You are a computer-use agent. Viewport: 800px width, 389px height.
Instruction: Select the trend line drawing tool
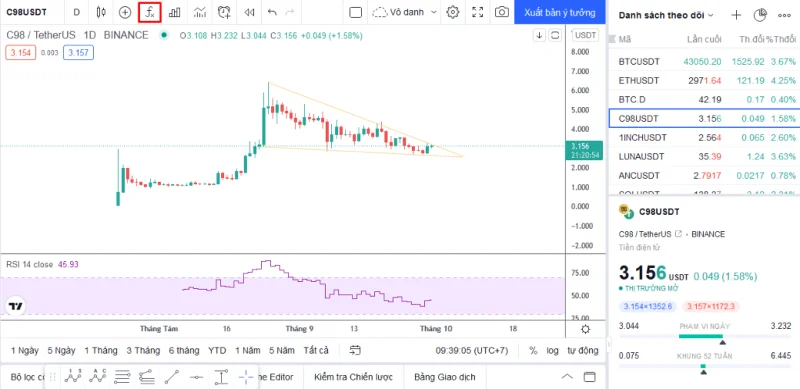tap(172, 377)
